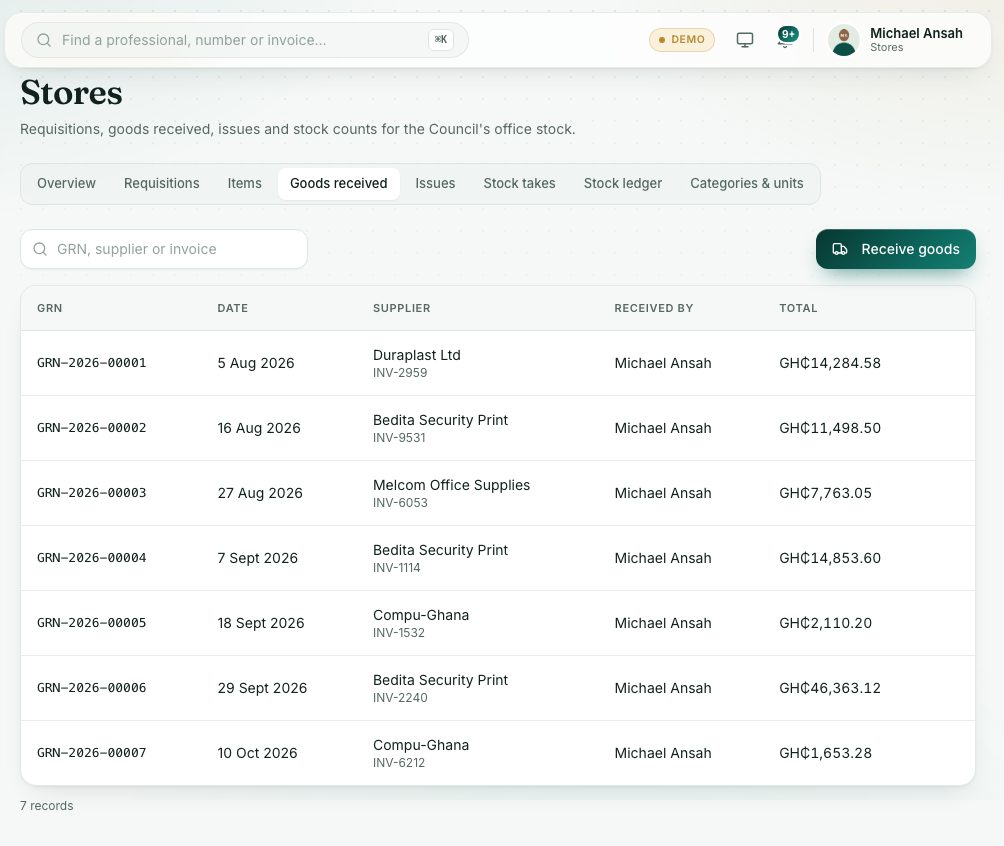Focus the GRN, supplier or invoice filter field
Image resolution: width=1004 pixels, height=846 pixels.
pyautogui.click(x=164, y=249)
